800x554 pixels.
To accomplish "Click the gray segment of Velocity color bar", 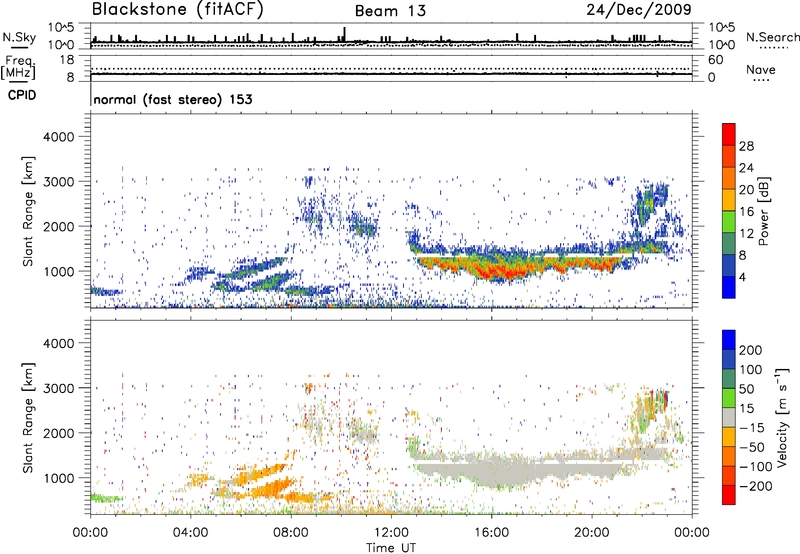I will [x=729, y=418].
